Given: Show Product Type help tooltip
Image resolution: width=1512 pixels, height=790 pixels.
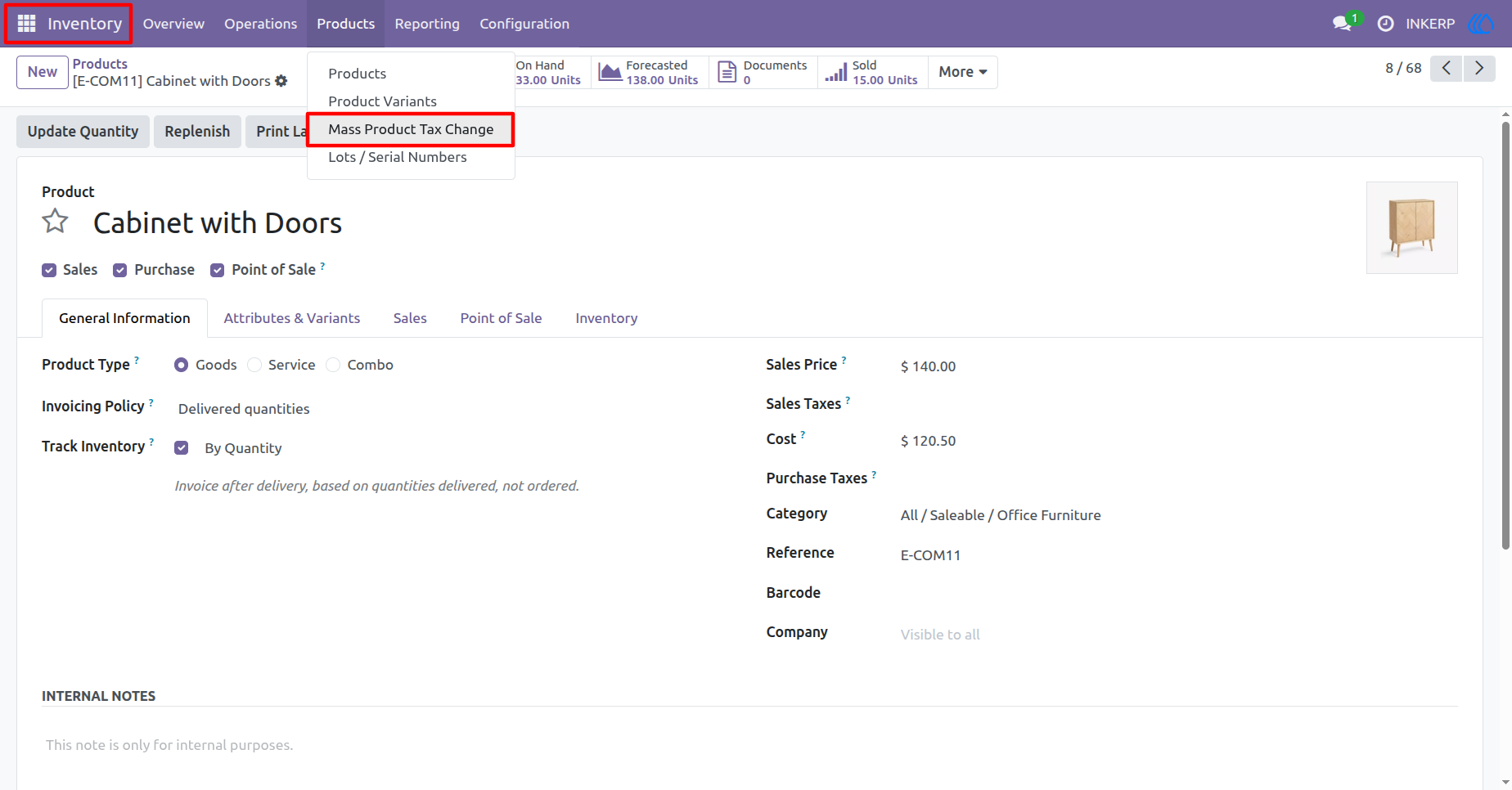Looking at the screenshot, I should click(x=137, y=360).
